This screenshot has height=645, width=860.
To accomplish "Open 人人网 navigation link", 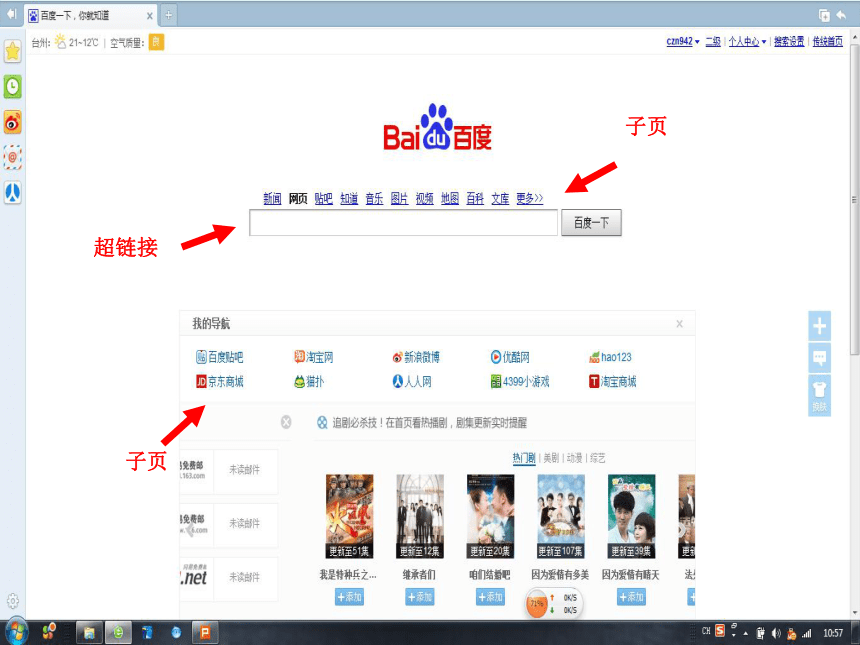I will click(412, 381).
